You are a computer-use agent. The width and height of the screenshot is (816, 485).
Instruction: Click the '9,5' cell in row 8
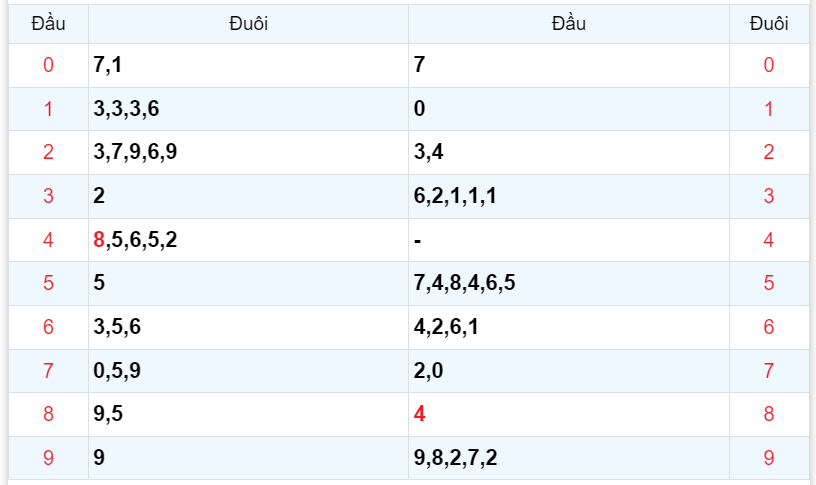pyautogui.click(x=107, y=414)
